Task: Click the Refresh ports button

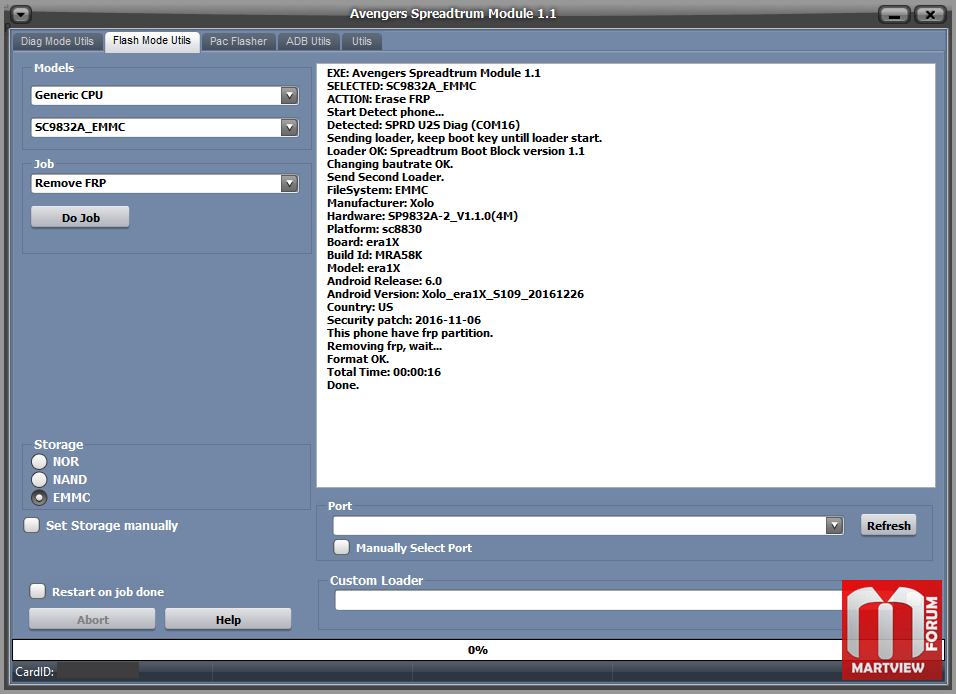Action: tap(888, 525)
